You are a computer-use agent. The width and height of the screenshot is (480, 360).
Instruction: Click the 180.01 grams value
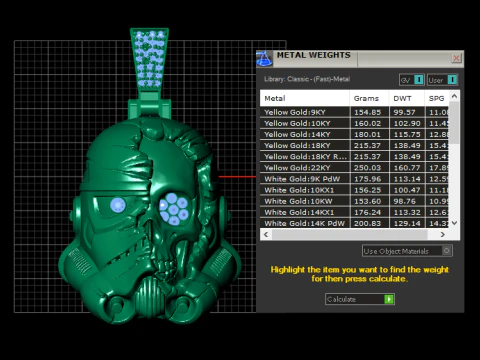[367, 134]
